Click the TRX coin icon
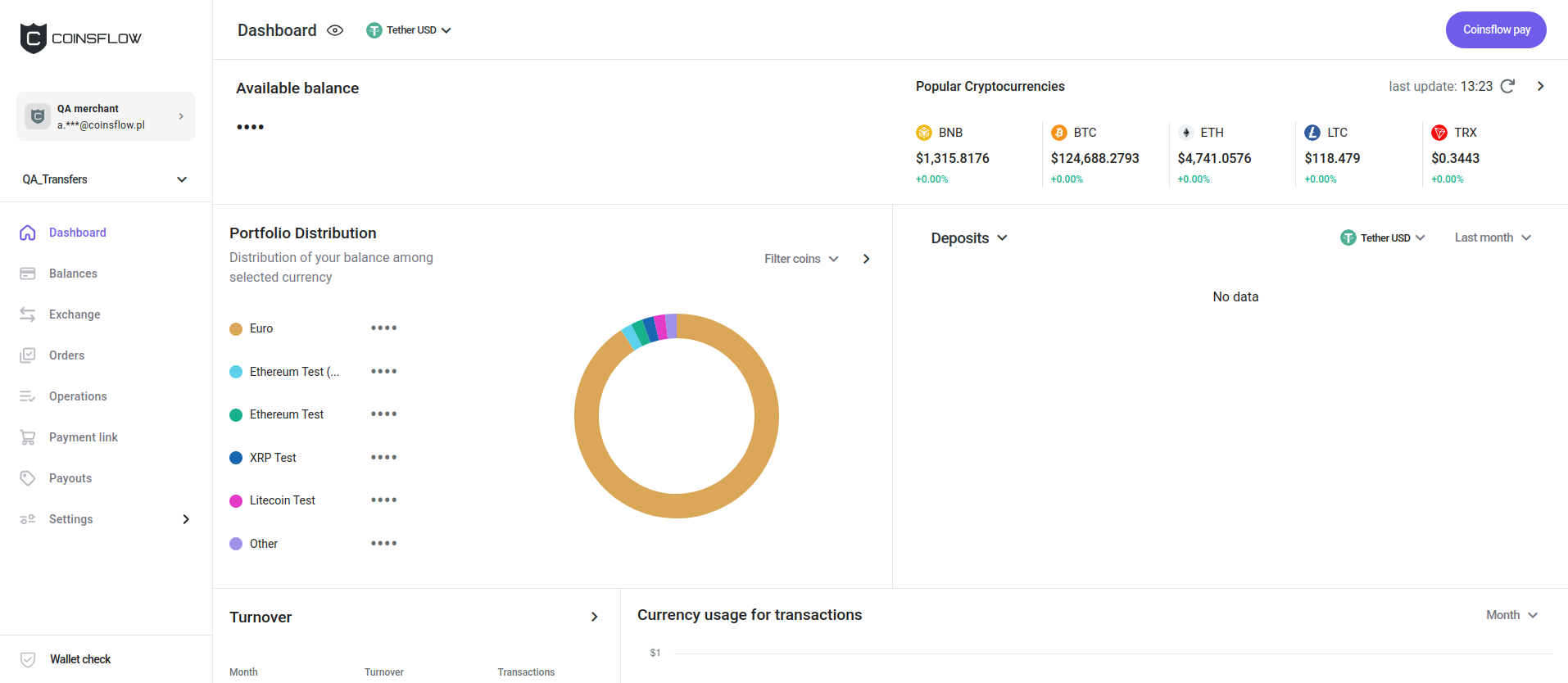This screenshot has height=683, width=1568. [x=1439, y=133]
